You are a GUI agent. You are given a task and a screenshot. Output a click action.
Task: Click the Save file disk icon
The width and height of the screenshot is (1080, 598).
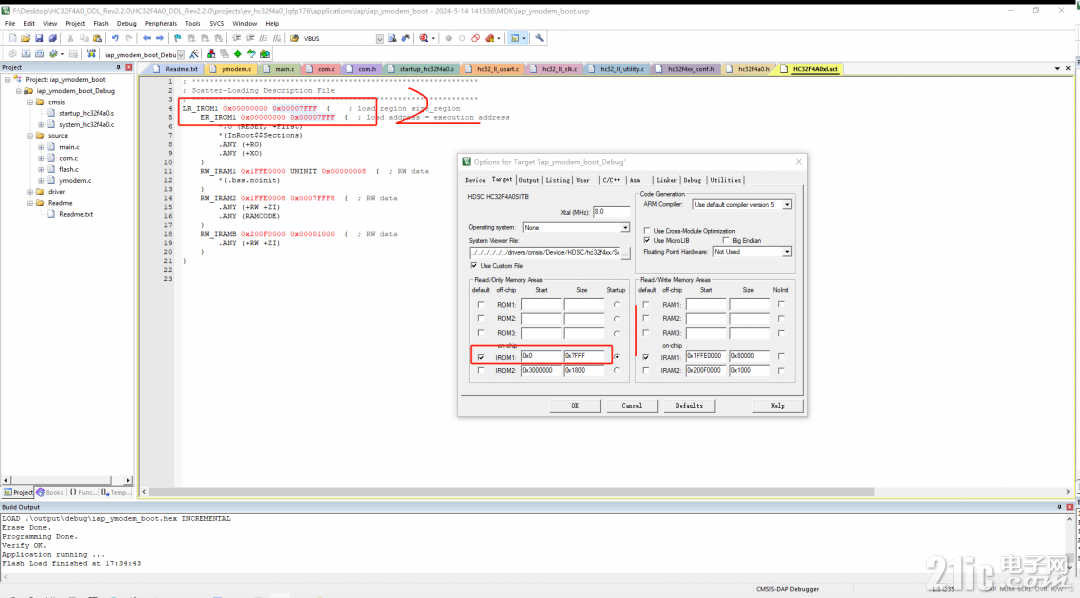[39, 39]
